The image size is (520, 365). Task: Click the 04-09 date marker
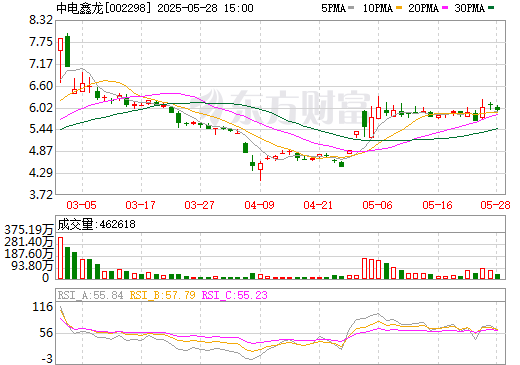[x=259, y=205]
